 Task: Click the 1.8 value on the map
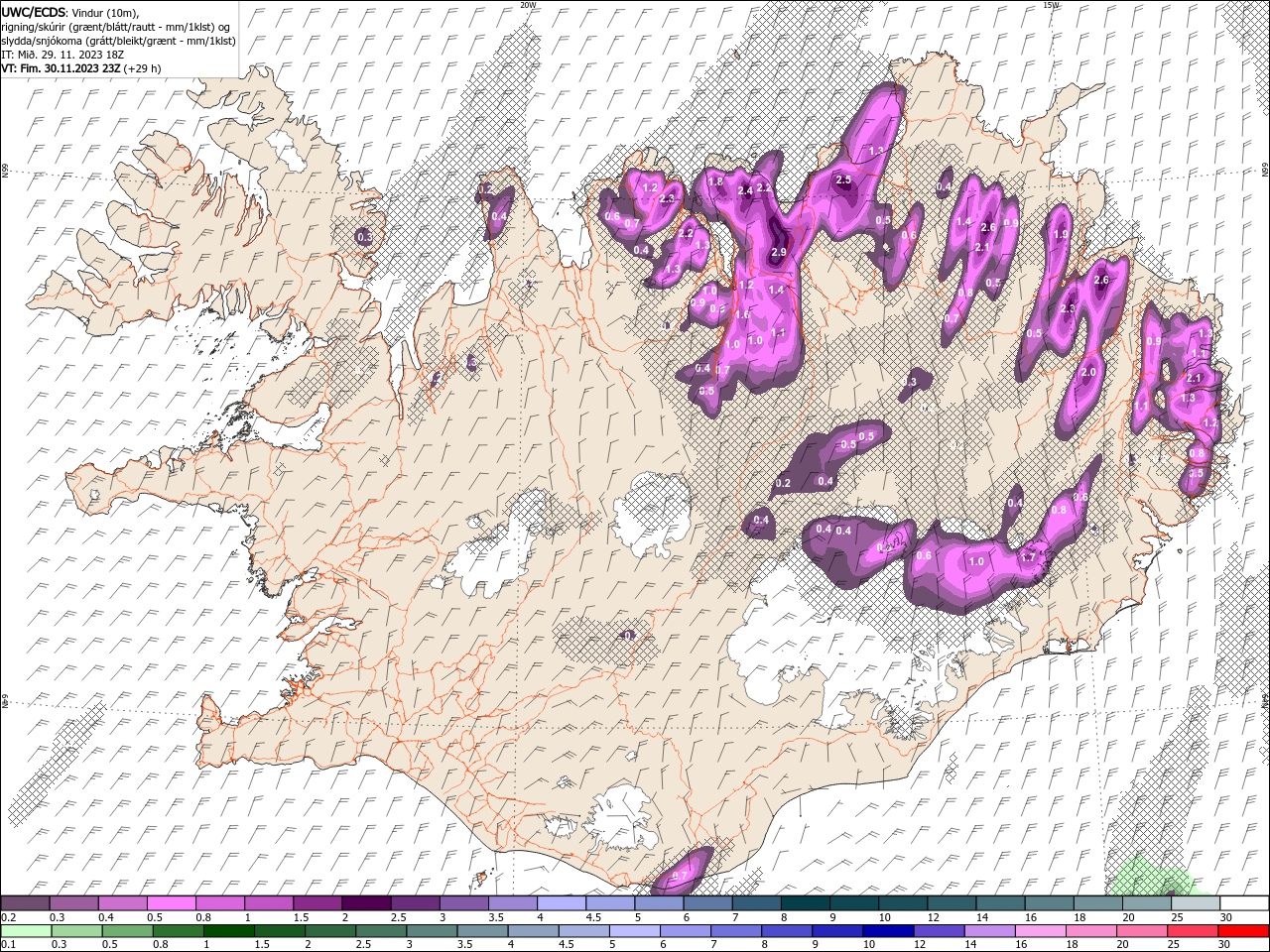[715, 181]
